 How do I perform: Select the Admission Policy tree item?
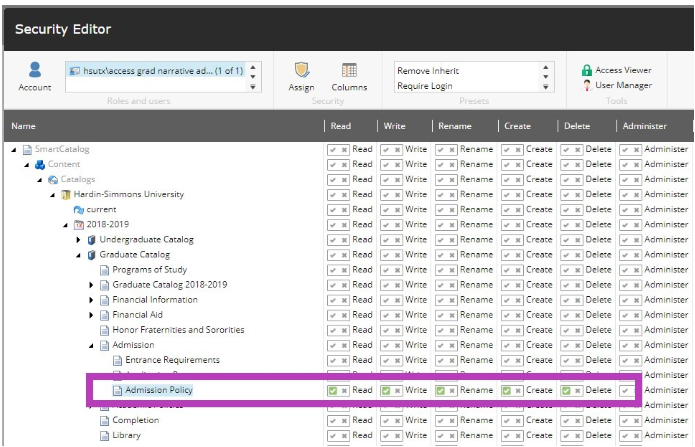tap(158, 390)
